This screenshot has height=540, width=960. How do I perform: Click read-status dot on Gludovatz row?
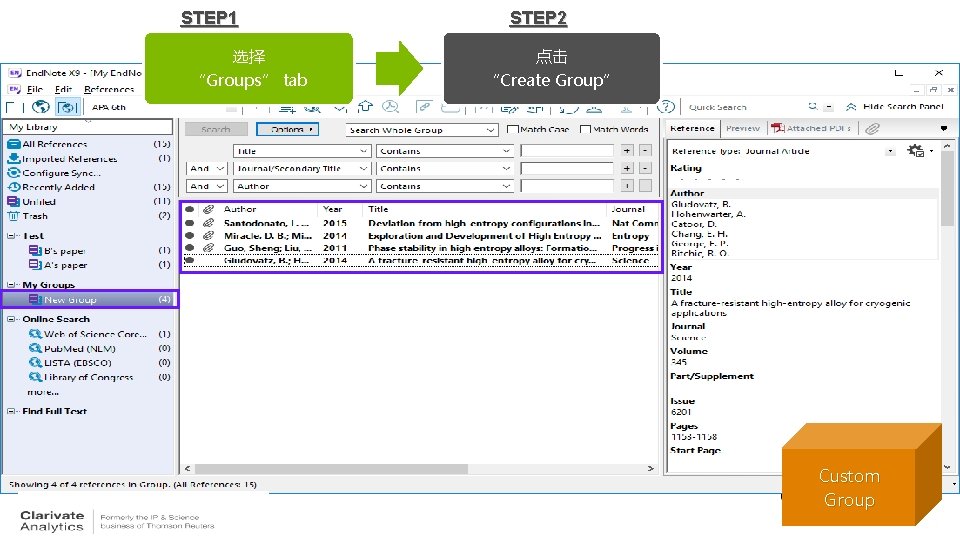189,260
